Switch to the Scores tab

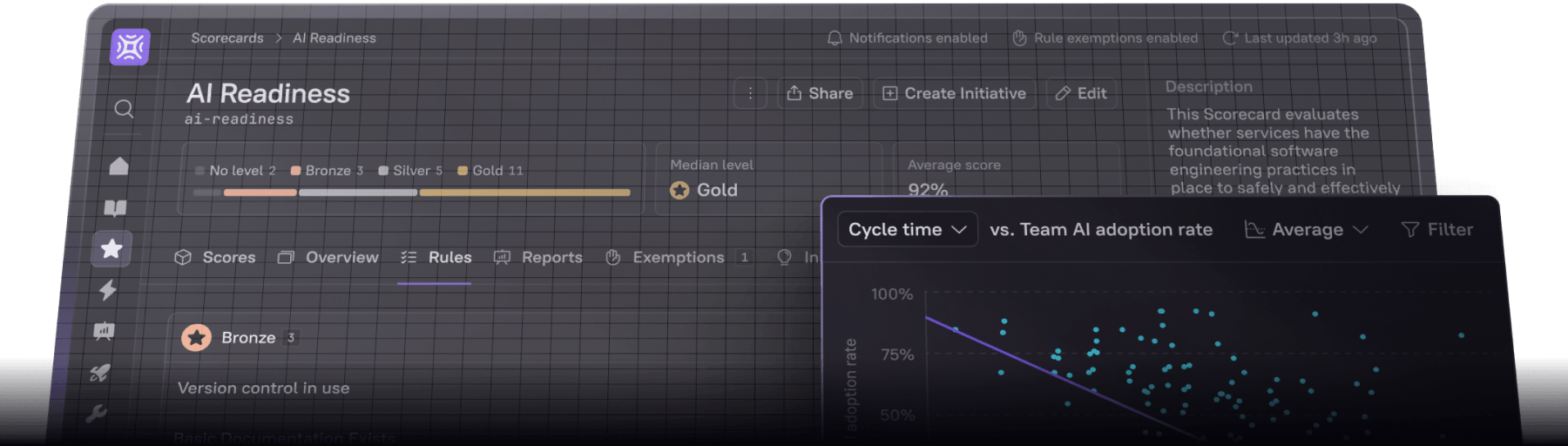coord(215,258)
